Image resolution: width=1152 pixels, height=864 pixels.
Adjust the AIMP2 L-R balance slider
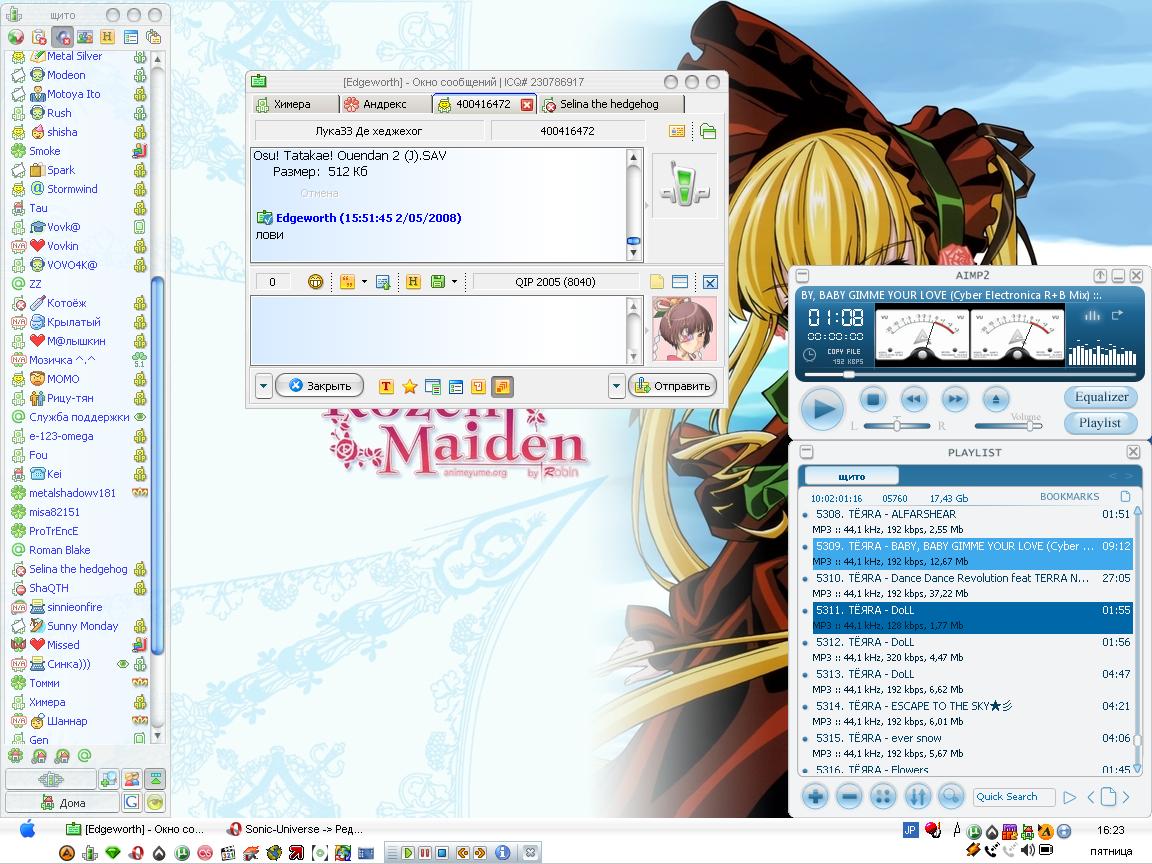coord(896,426)
